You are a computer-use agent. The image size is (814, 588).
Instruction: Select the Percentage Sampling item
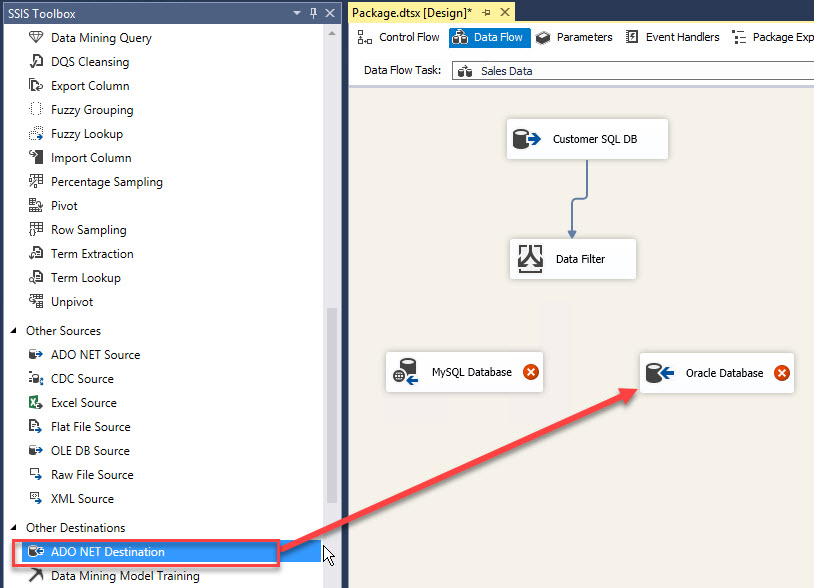tap(106, 182)
